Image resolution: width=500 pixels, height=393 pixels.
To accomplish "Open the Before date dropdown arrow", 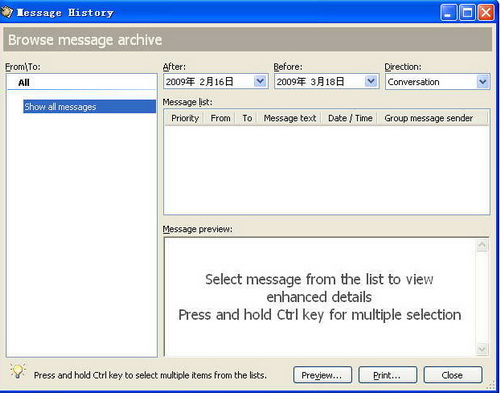I will [371, 81].
